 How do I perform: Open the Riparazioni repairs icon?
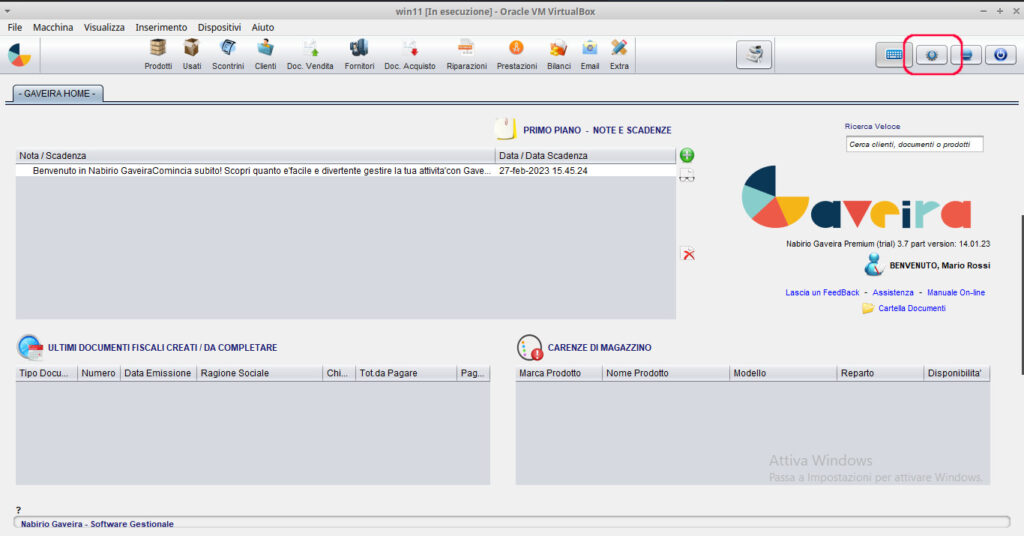click(466, 54)
